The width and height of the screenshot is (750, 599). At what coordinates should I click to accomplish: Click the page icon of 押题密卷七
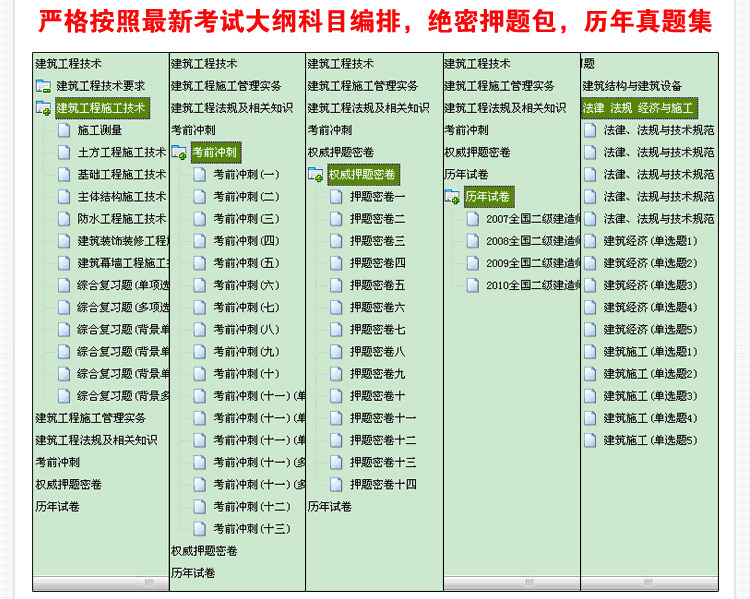[336, 330]
